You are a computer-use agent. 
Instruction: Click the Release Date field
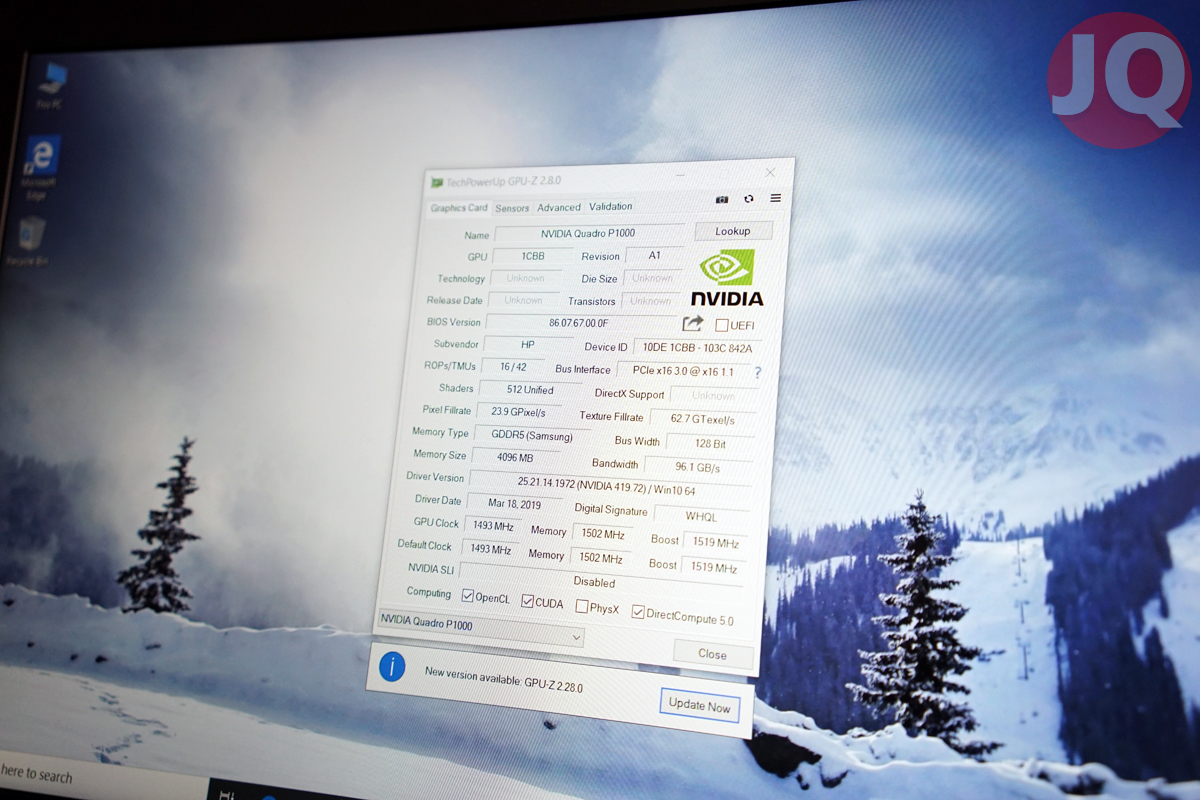point(523,300)
